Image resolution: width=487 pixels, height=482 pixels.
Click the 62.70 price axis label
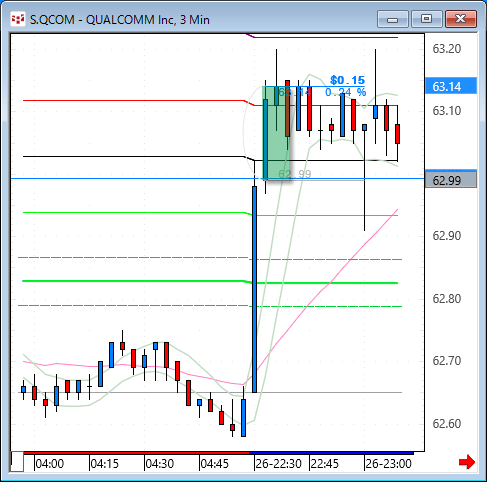[447, 361]
